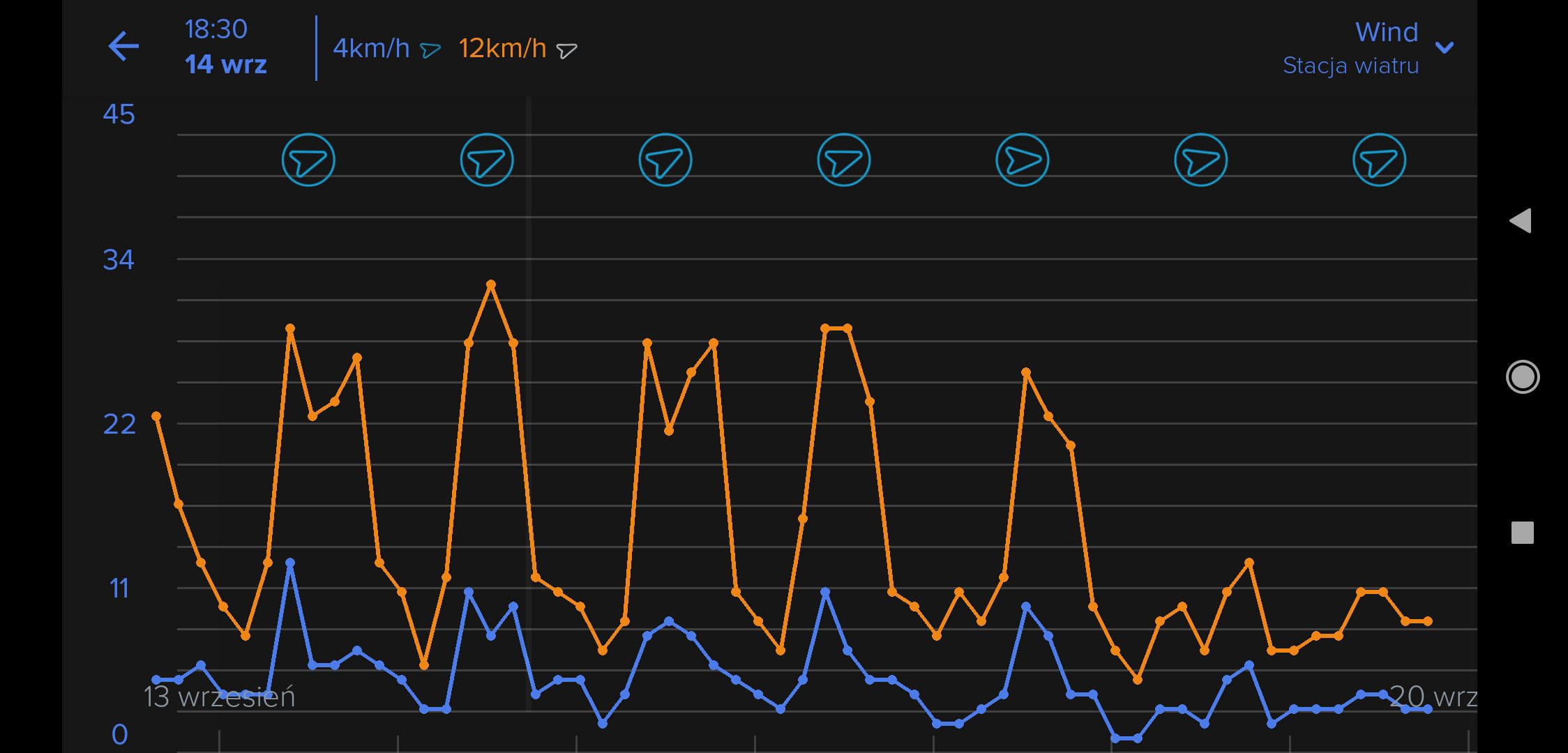Expand the Wind chevron dropdown
Screen dimensions: 1568x753
[1445, 47]
